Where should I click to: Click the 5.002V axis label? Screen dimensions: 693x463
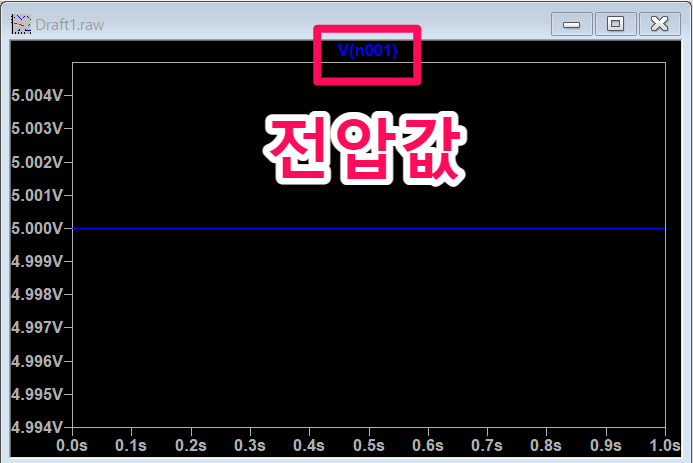coord(37,162)
